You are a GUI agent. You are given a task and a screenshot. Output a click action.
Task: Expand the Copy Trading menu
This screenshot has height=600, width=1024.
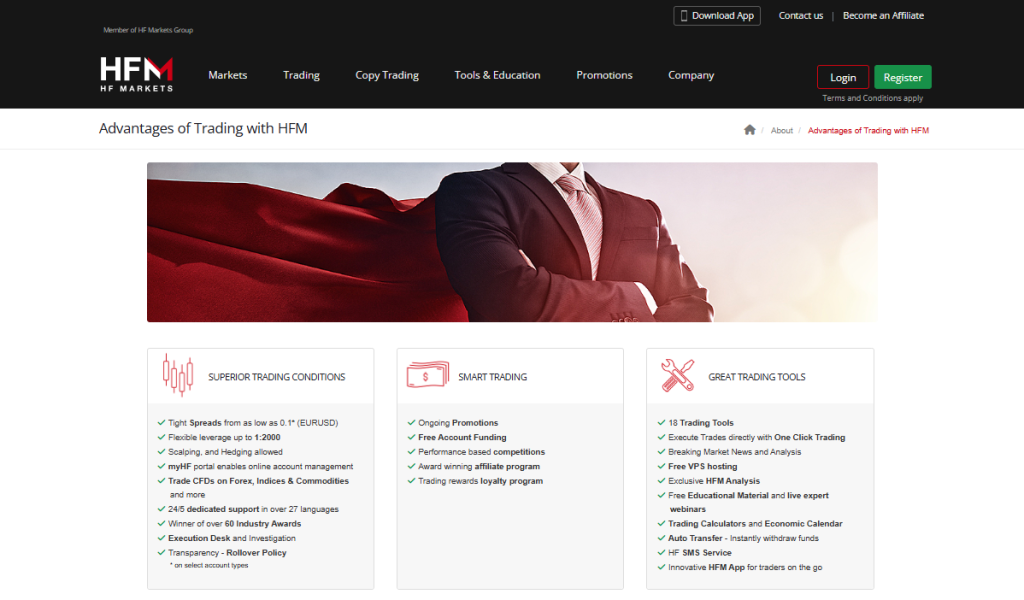(x=387, y=75)
